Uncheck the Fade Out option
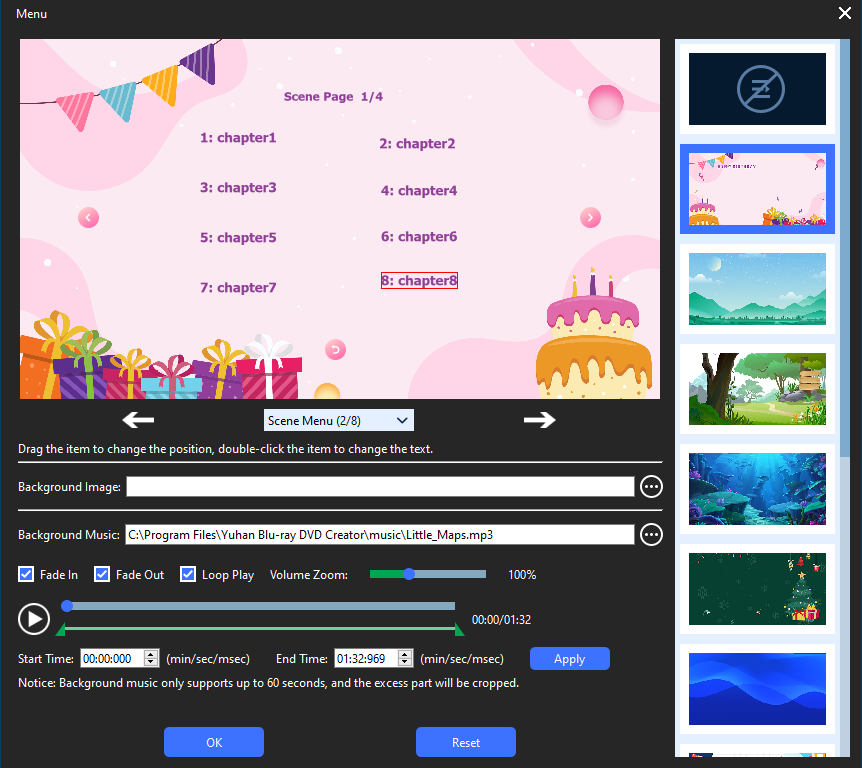Image resolution: width=862 pixels, height=768 pixels. click(x=102, y=575)
